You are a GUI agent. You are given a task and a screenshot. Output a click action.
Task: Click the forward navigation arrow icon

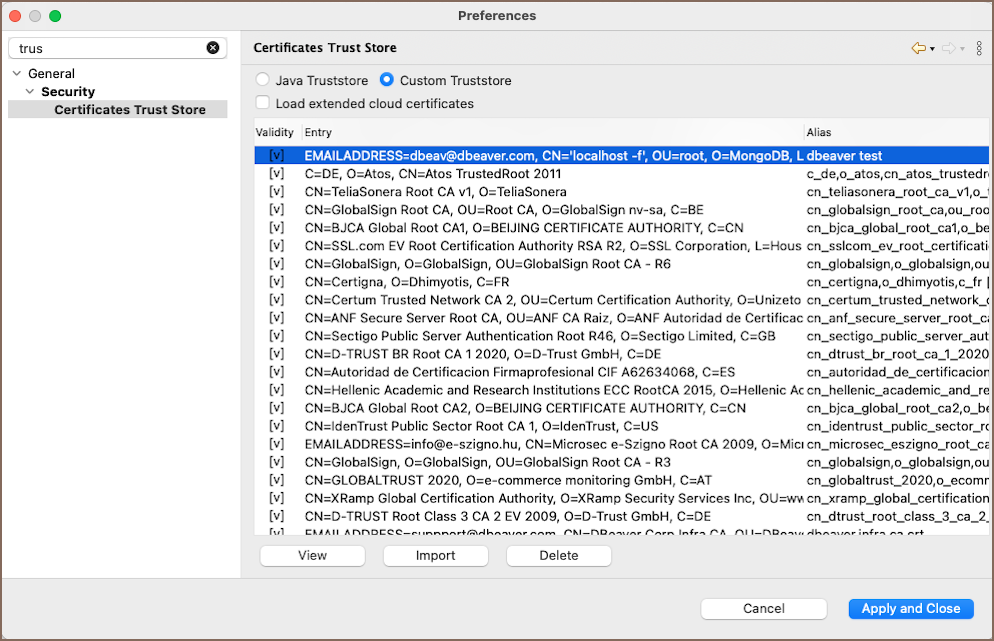point(948,48)
